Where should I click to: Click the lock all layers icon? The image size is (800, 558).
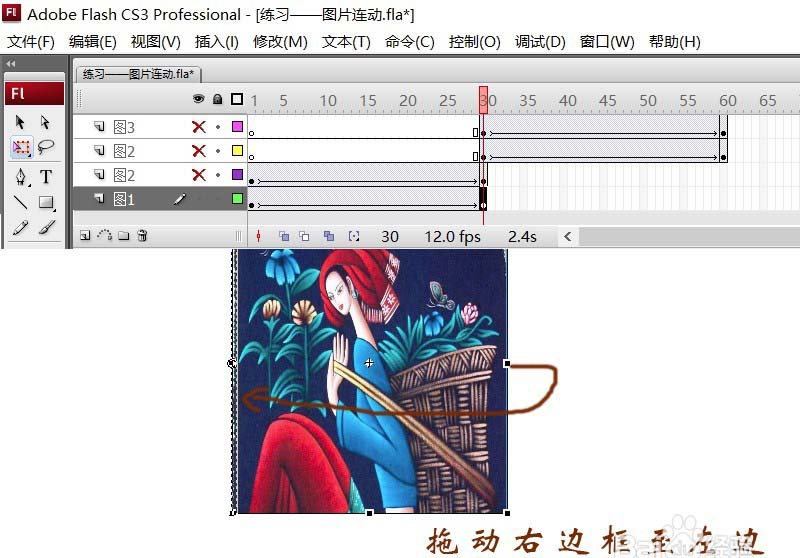[x=218, y=99]
